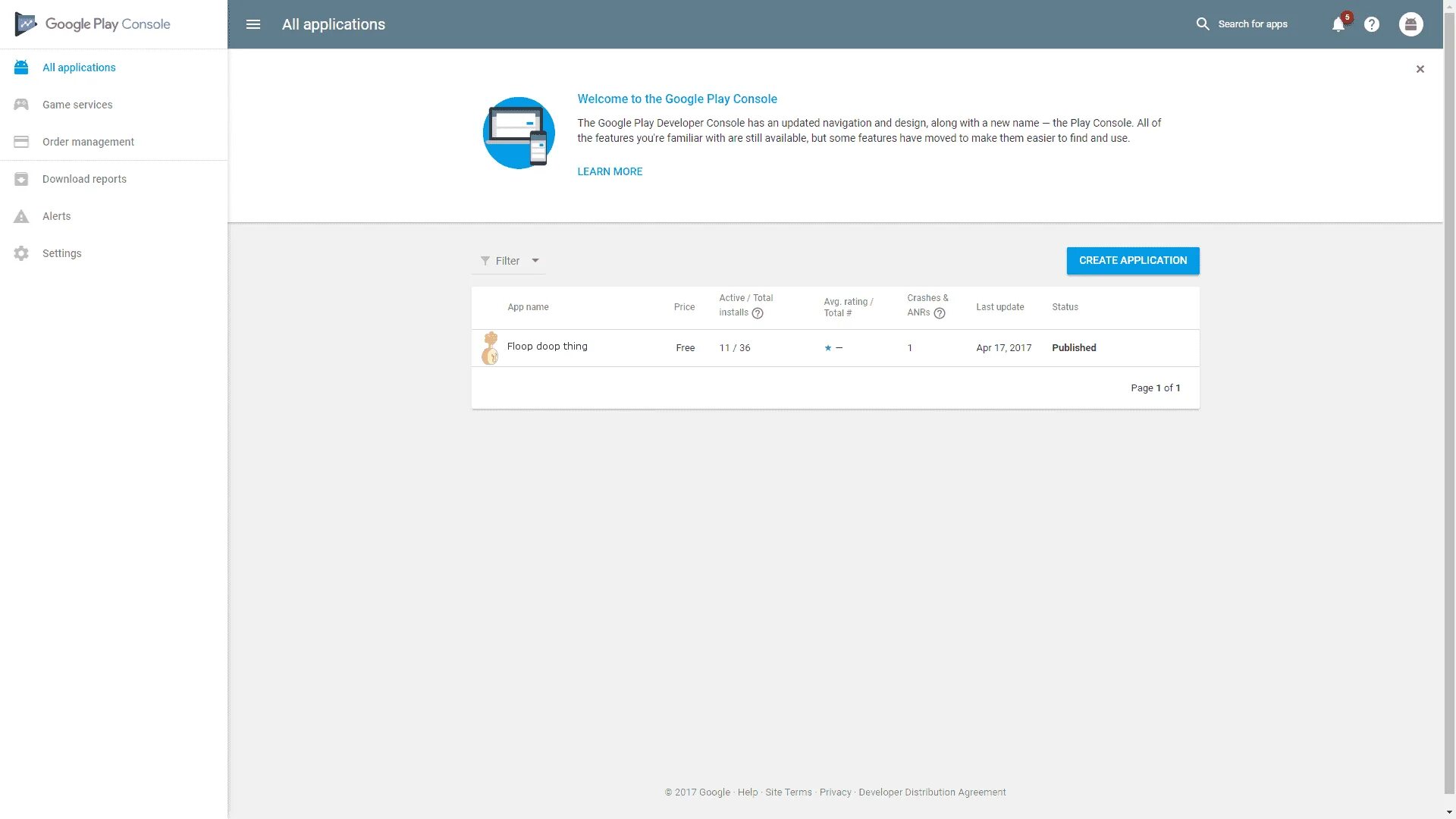Click the Settings gear icon
The image size is (1456, 819).
pos(21,253)
